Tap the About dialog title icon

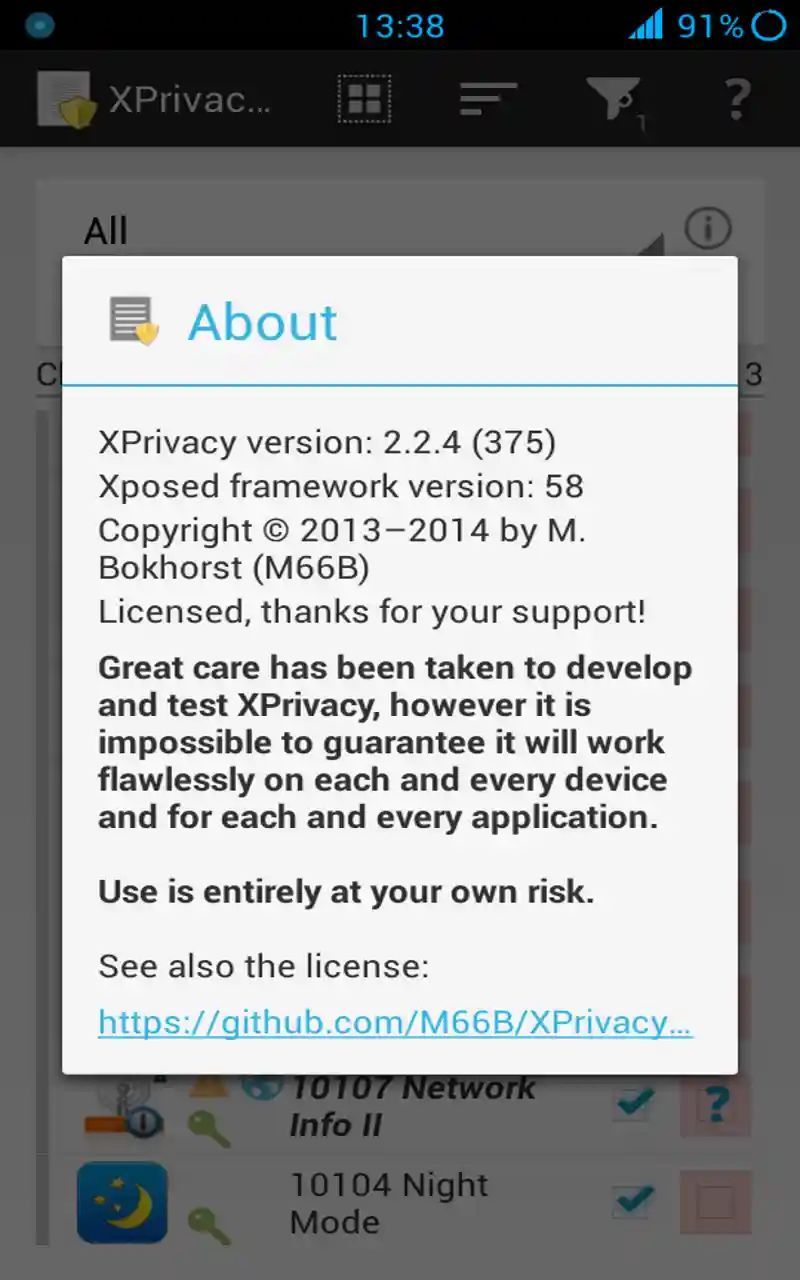coord(134,321)
